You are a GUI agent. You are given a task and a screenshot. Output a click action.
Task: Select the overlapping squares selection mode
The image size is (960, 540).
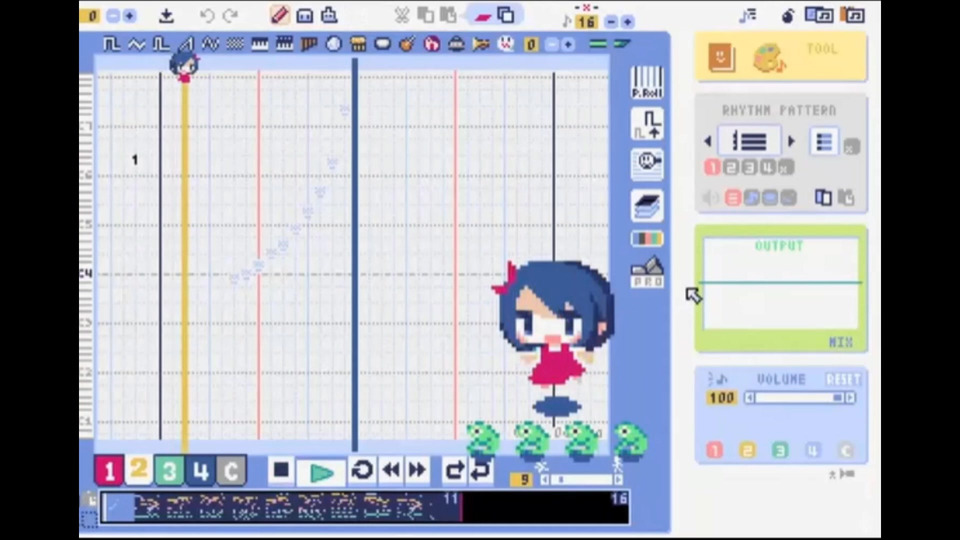pyautogui.click(x=506, y=15)
